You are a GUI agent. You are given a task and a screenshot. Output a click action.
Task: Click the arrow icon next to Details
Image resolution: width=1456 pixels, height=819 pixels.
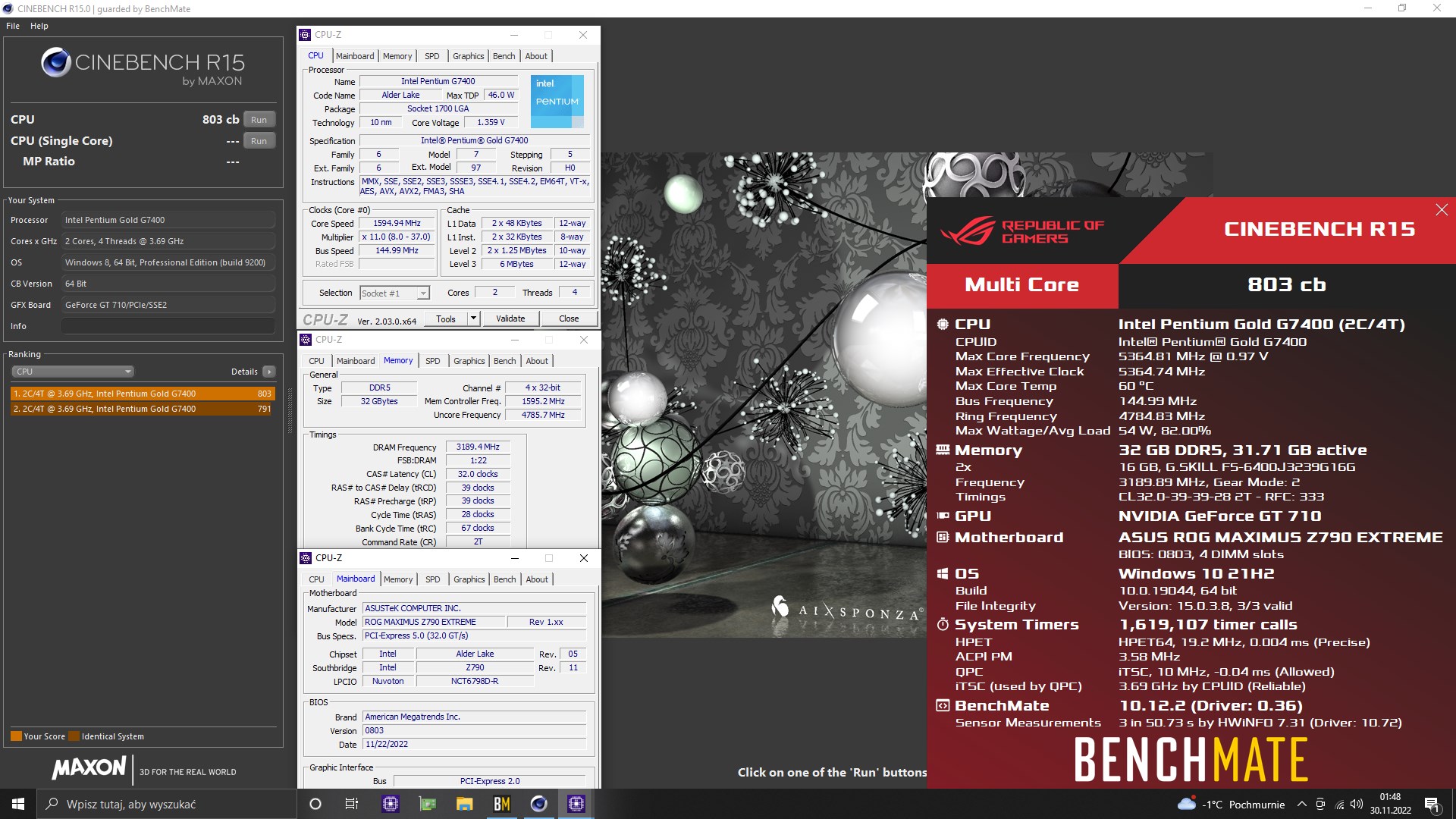[269, 372]
